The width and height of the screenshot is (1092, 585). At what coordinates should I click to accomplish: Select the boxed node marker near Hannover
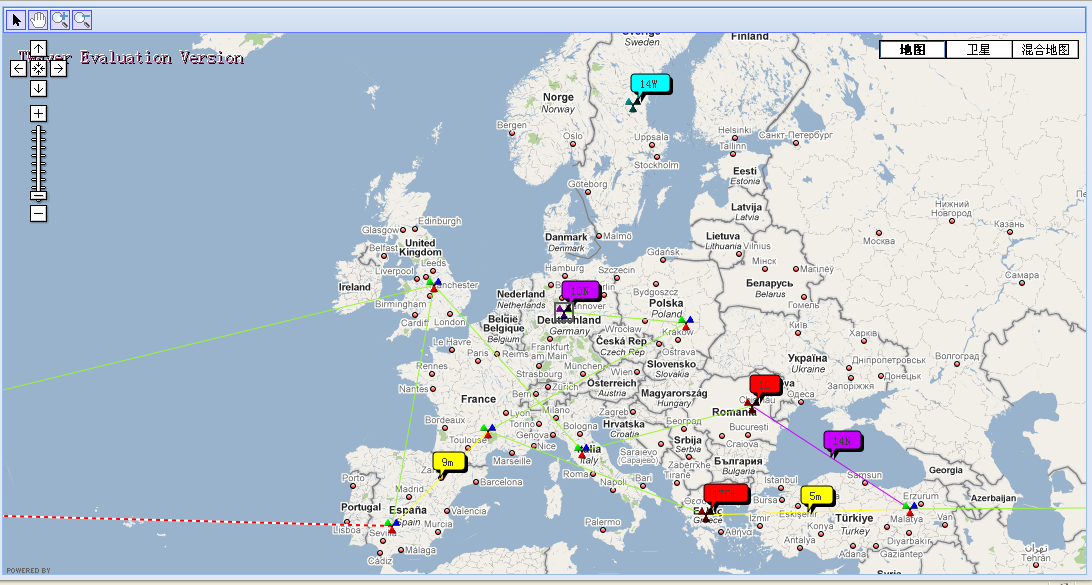tap(563, 311)
